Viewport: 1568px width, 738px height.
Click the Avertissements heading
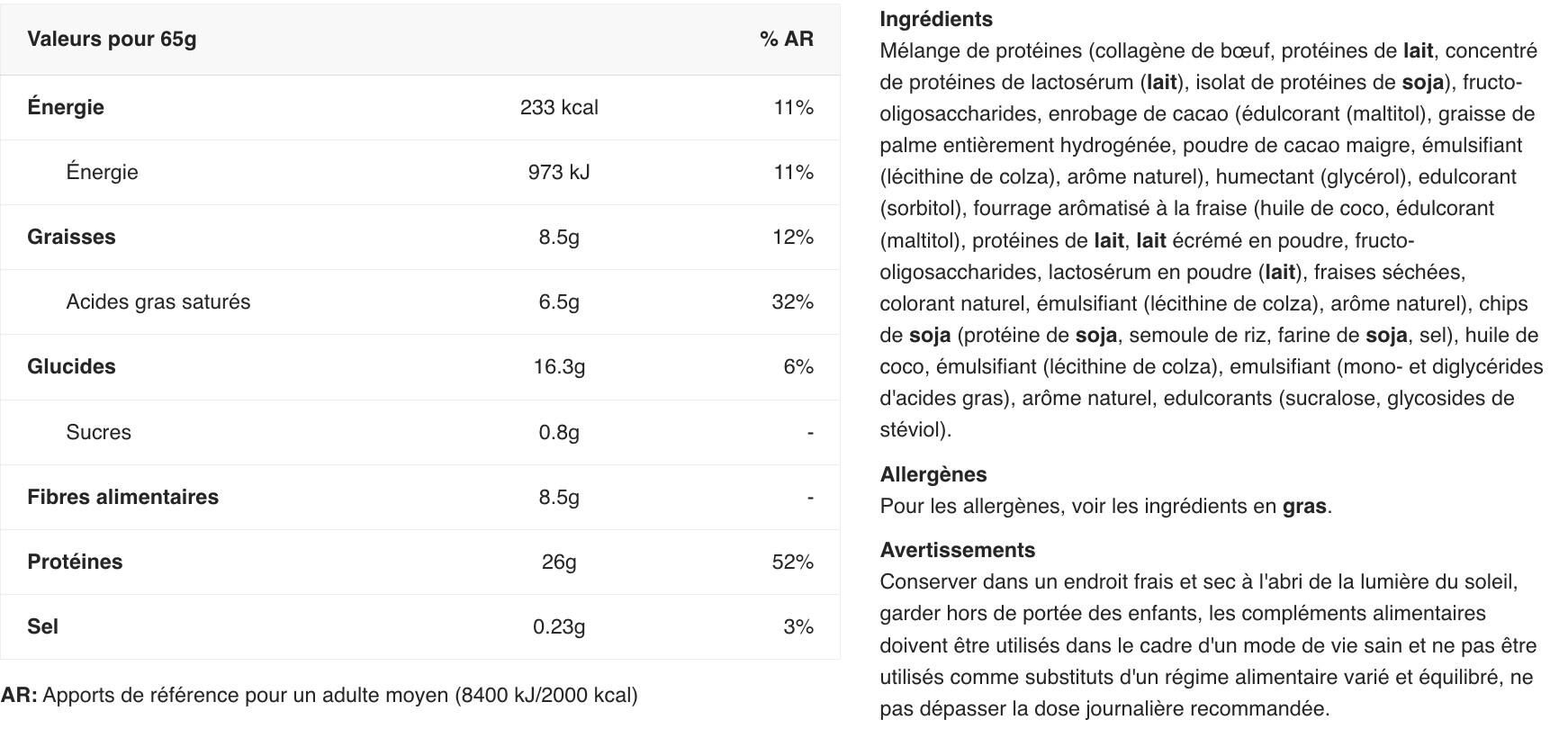957,550
